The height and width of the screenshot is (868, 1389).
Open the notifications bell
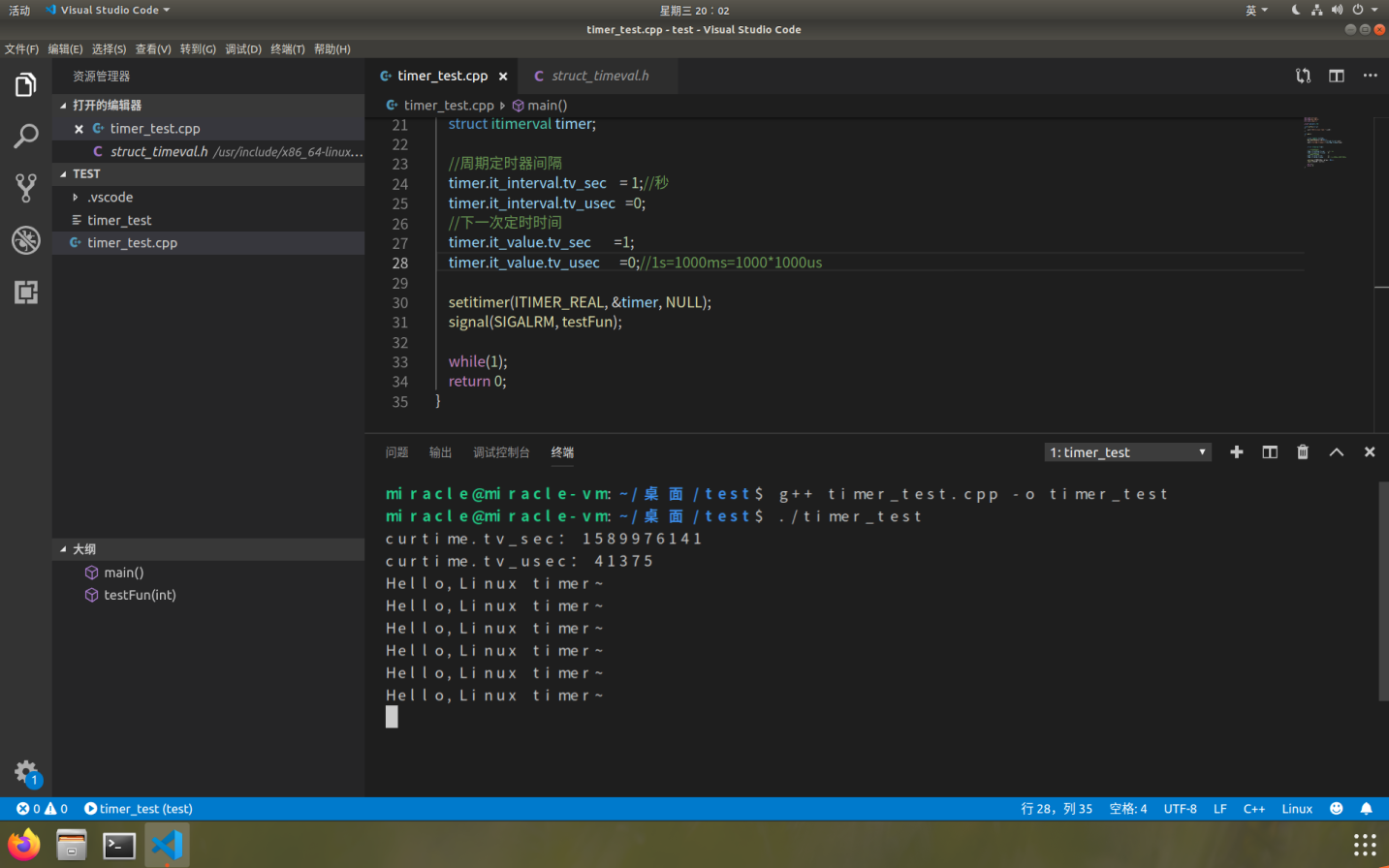[1366, 808]
